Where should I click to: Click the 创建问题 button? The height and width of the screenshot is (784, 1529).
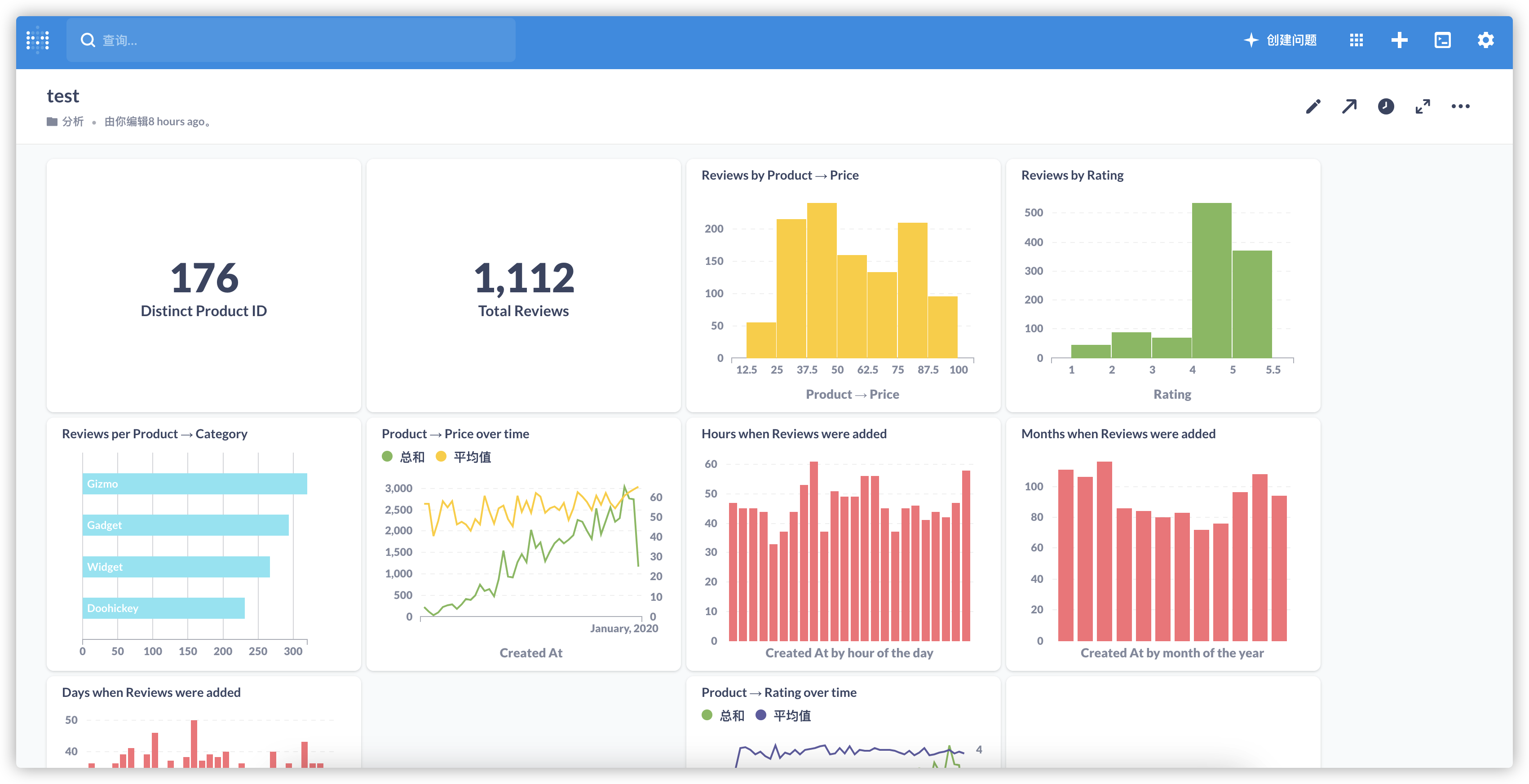pyautogui.click(x=1280, y=40)
